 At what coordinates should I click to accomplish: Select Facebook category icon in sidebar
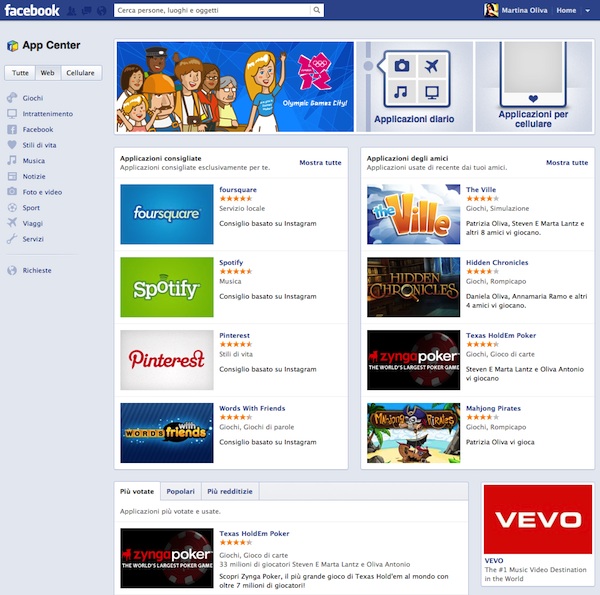(12, 129)
